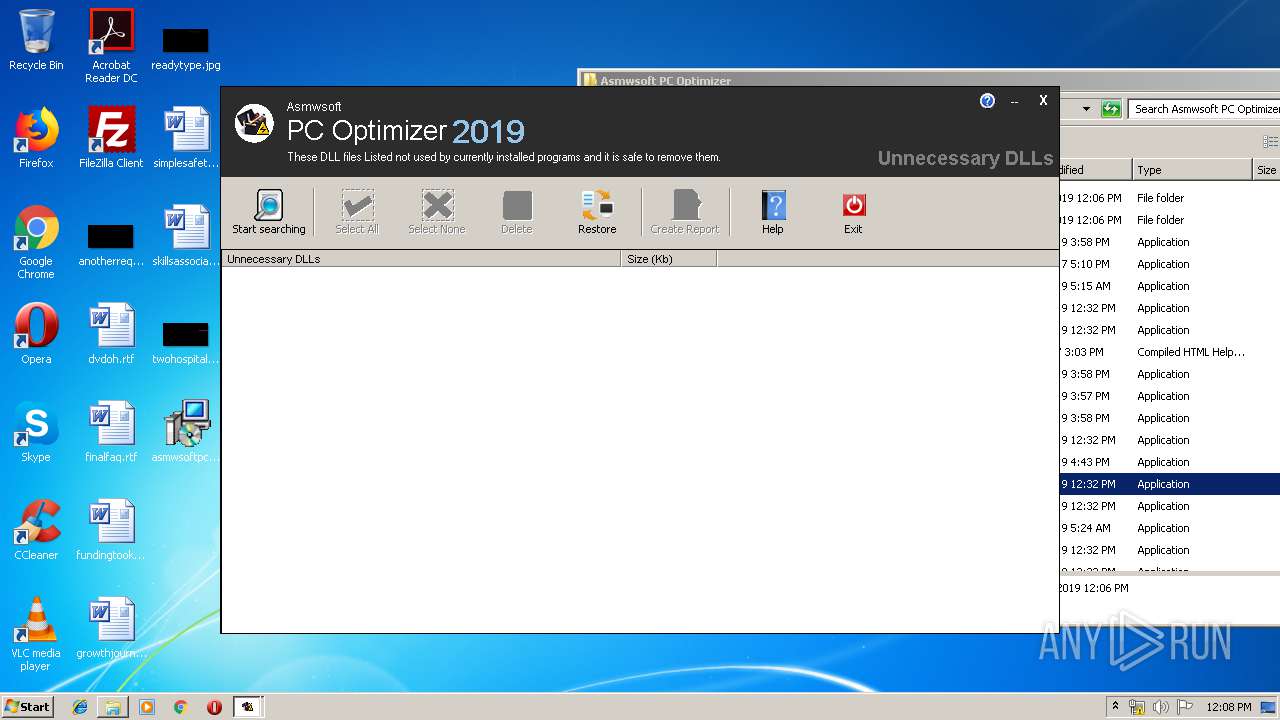Launch Opera from the taskbar
The height and width of the screenshot is (720, 1280).
(214, 707)
